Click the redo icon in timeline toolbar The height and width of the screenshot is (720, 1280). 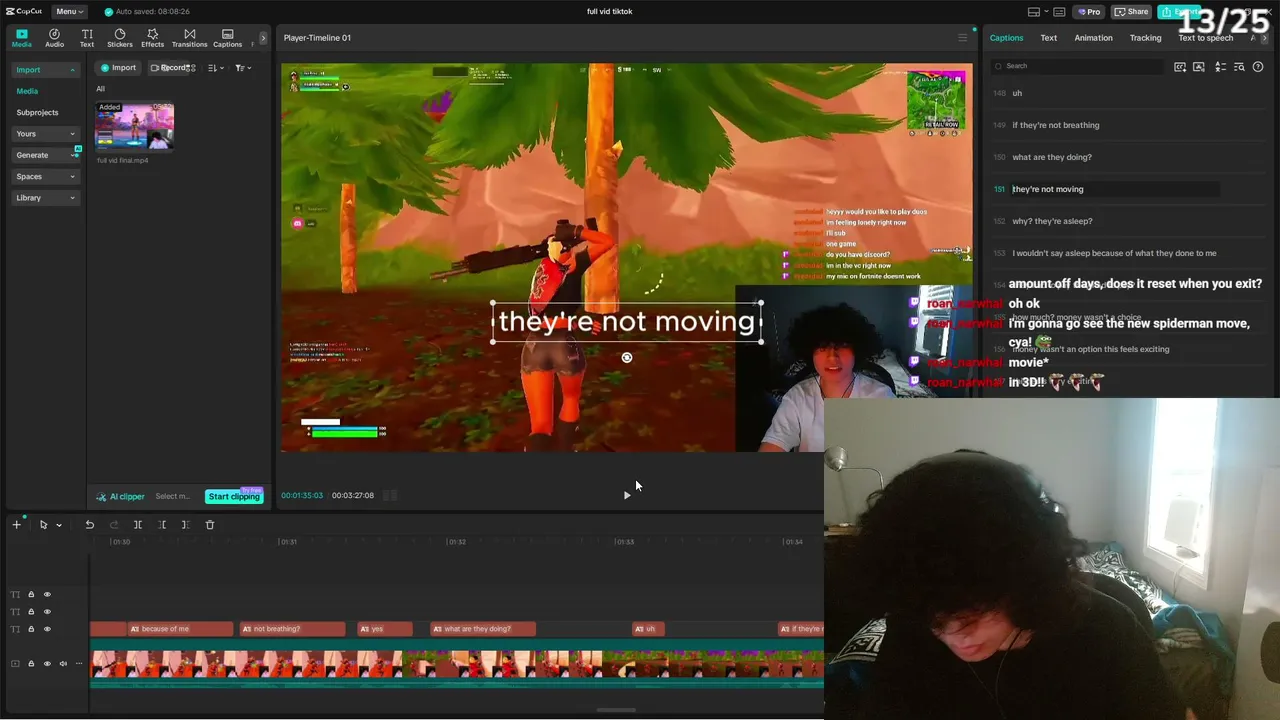tap(113, 525)
